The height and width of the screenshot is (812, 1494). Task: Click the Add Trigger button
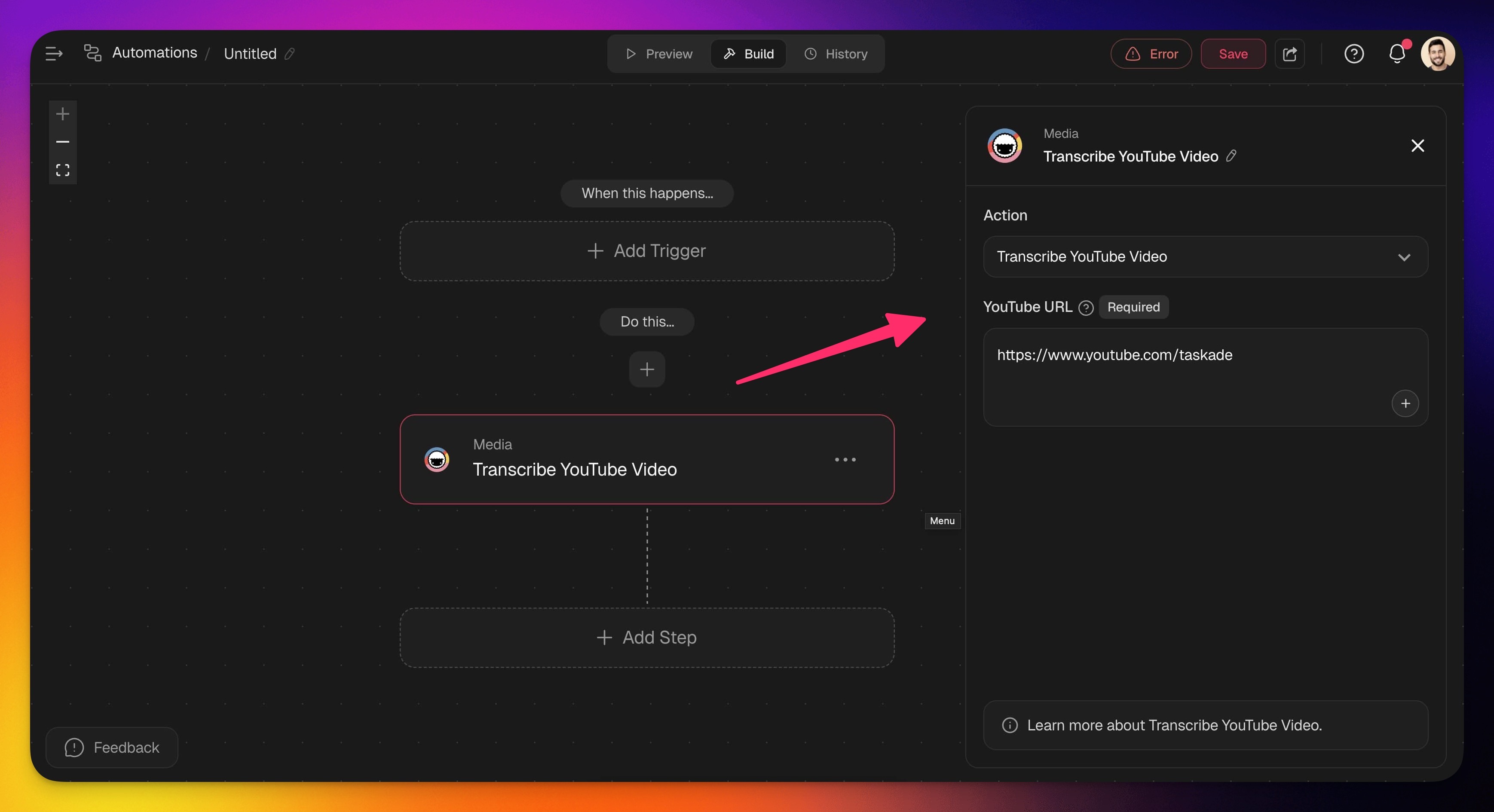[x=647, y=251]
